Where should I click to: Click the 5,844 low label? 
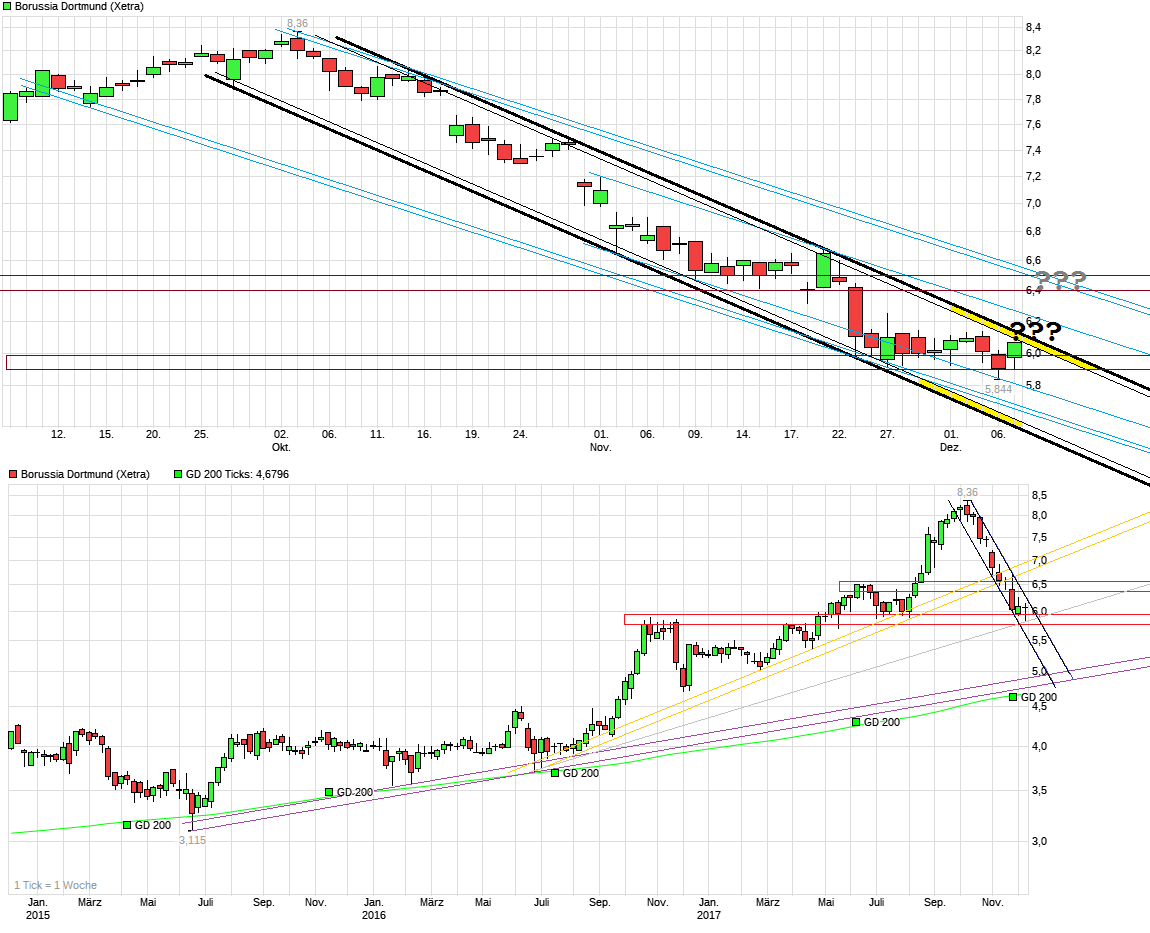[x=998, y=389]
